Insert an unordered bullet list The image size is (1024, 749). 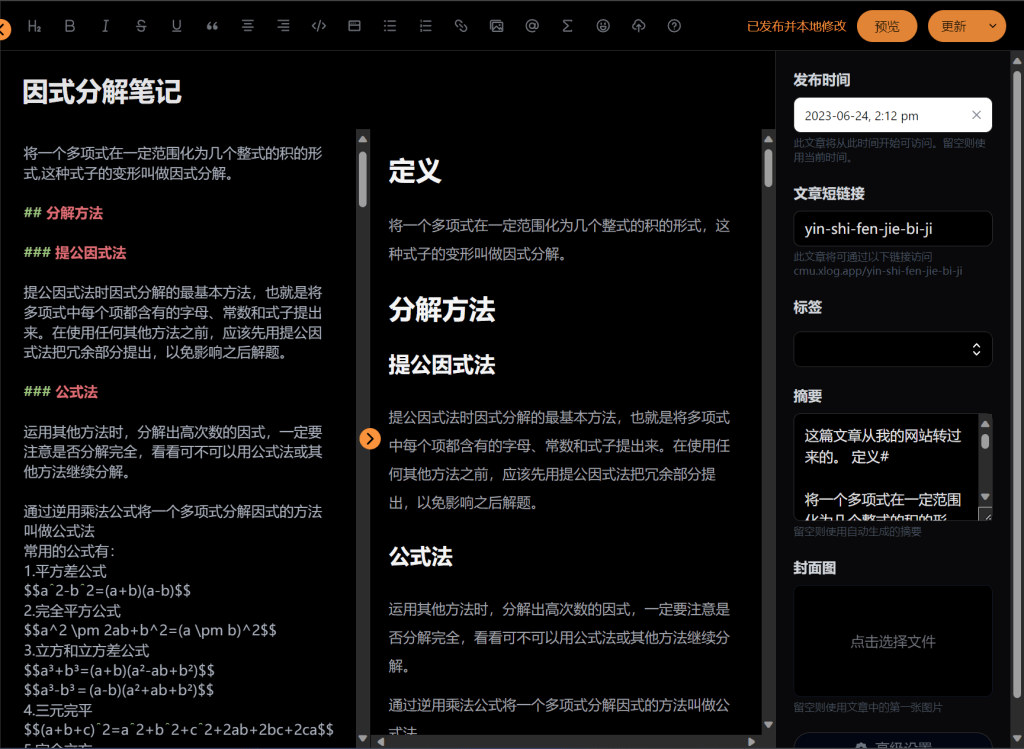(x=390, y=26)
